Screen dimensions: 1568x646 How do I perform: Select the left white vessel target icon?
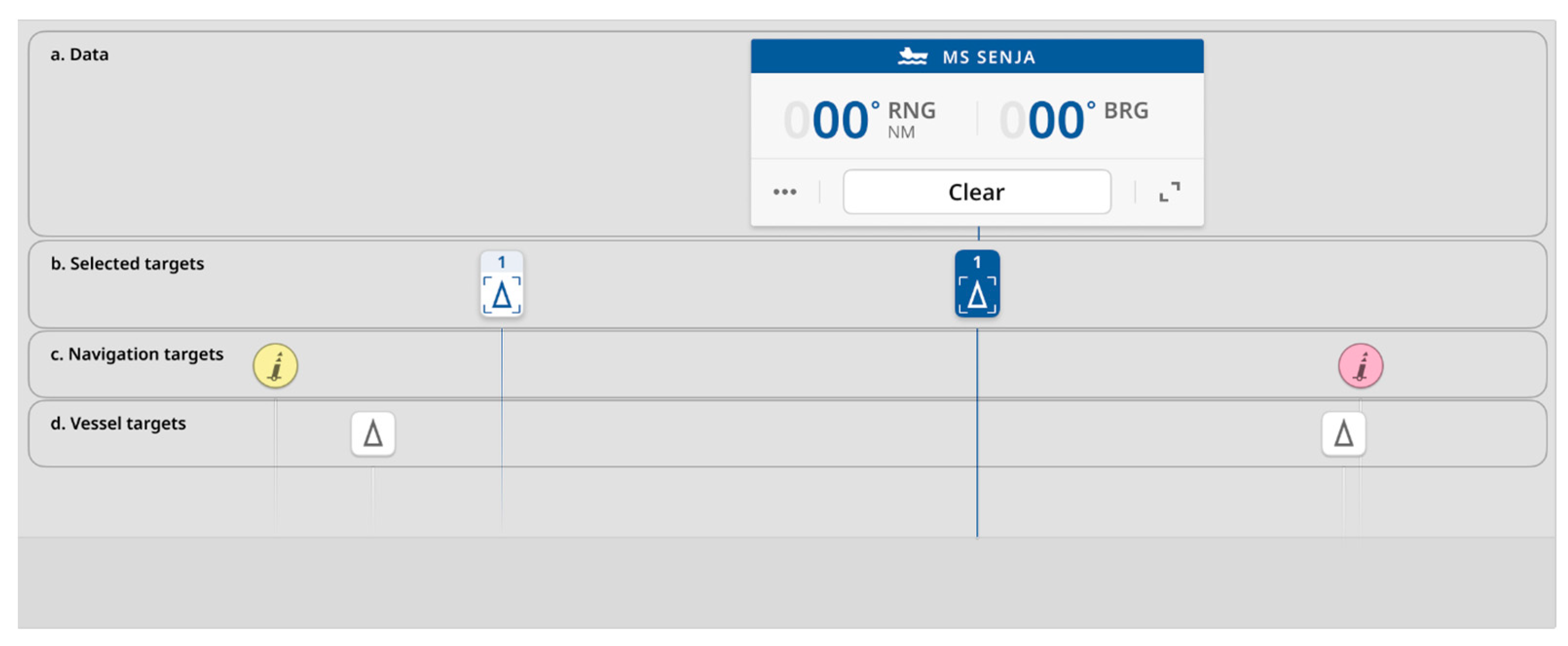coord(373,434)
